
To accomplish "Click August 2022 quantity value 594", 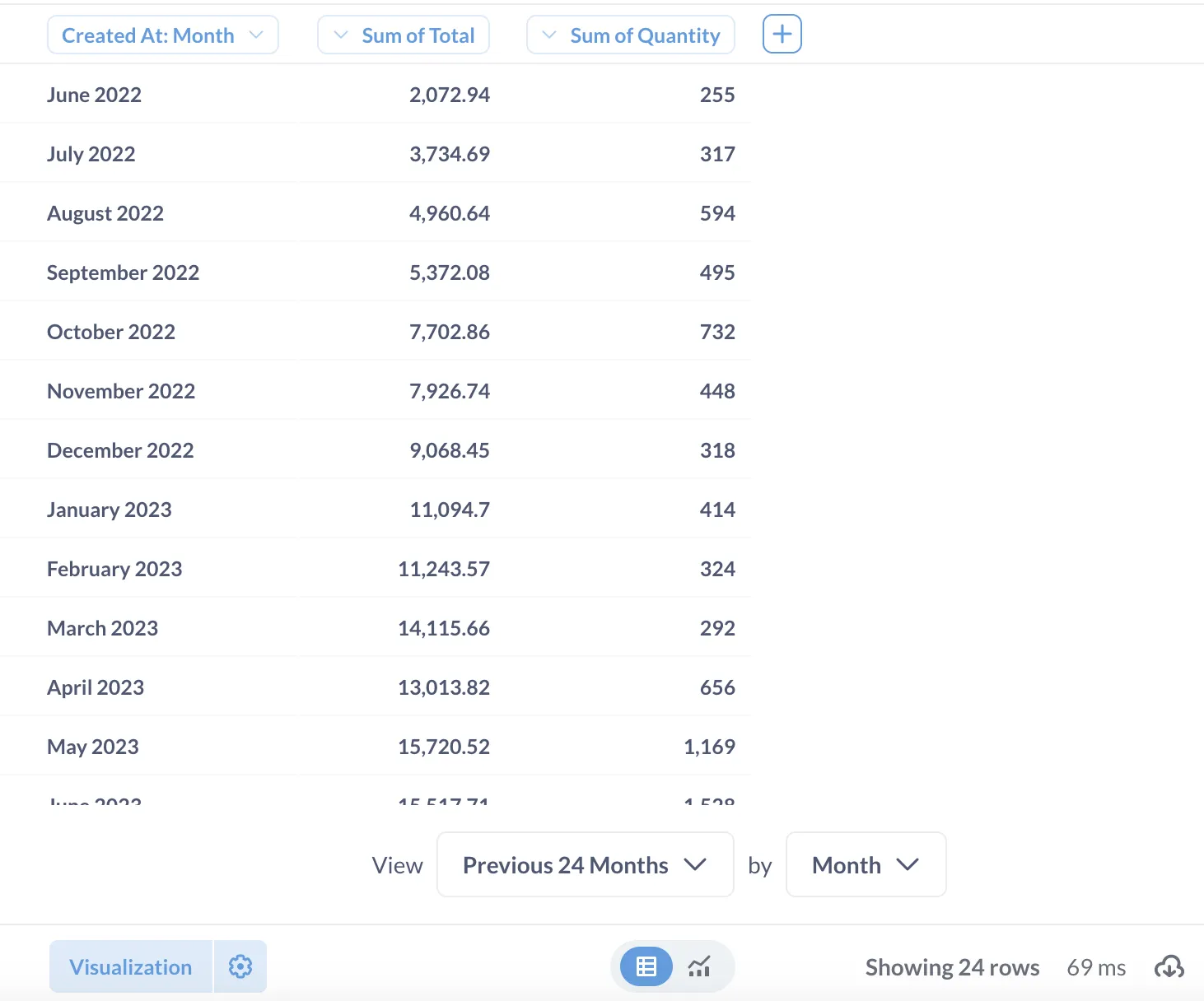I will pos(717,213).
